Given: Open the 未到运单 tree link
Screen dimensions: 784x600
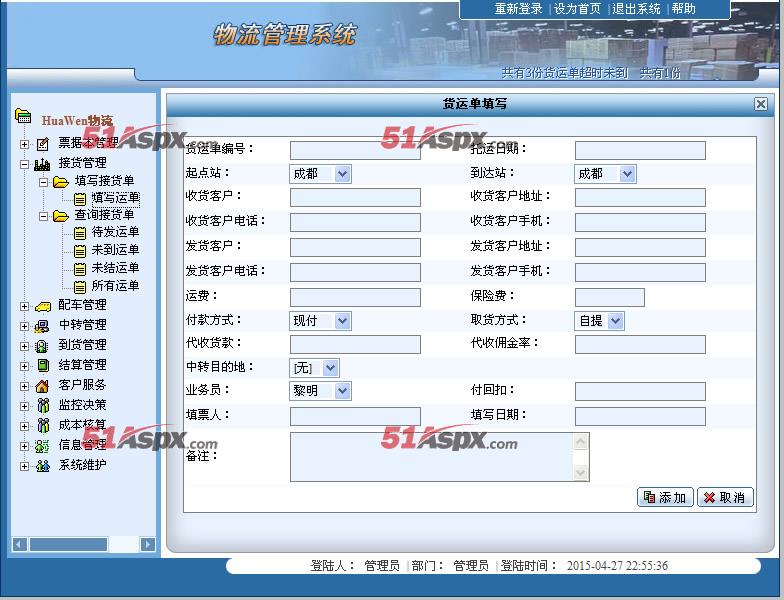Looking at the screenshot, I should tap(116, 250).
